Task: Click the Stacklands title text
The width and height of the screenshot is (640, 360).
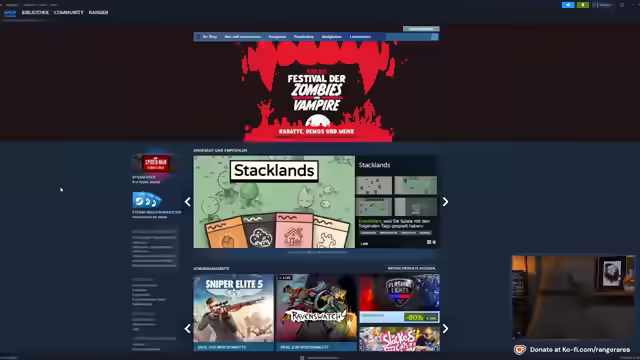Action: 374,165
